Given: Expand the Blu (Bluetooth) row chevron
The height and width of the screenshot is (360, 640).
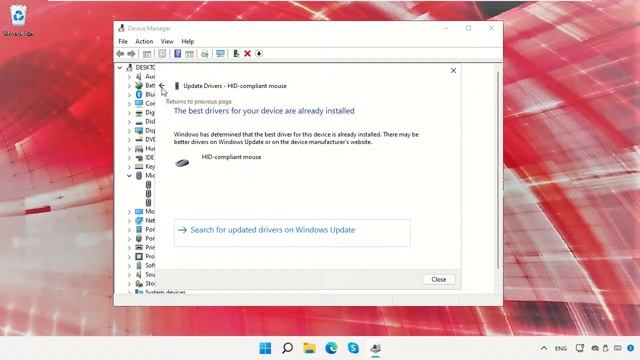Looking at the screenshot, I should pyautogui.click(x=129, y=94).
